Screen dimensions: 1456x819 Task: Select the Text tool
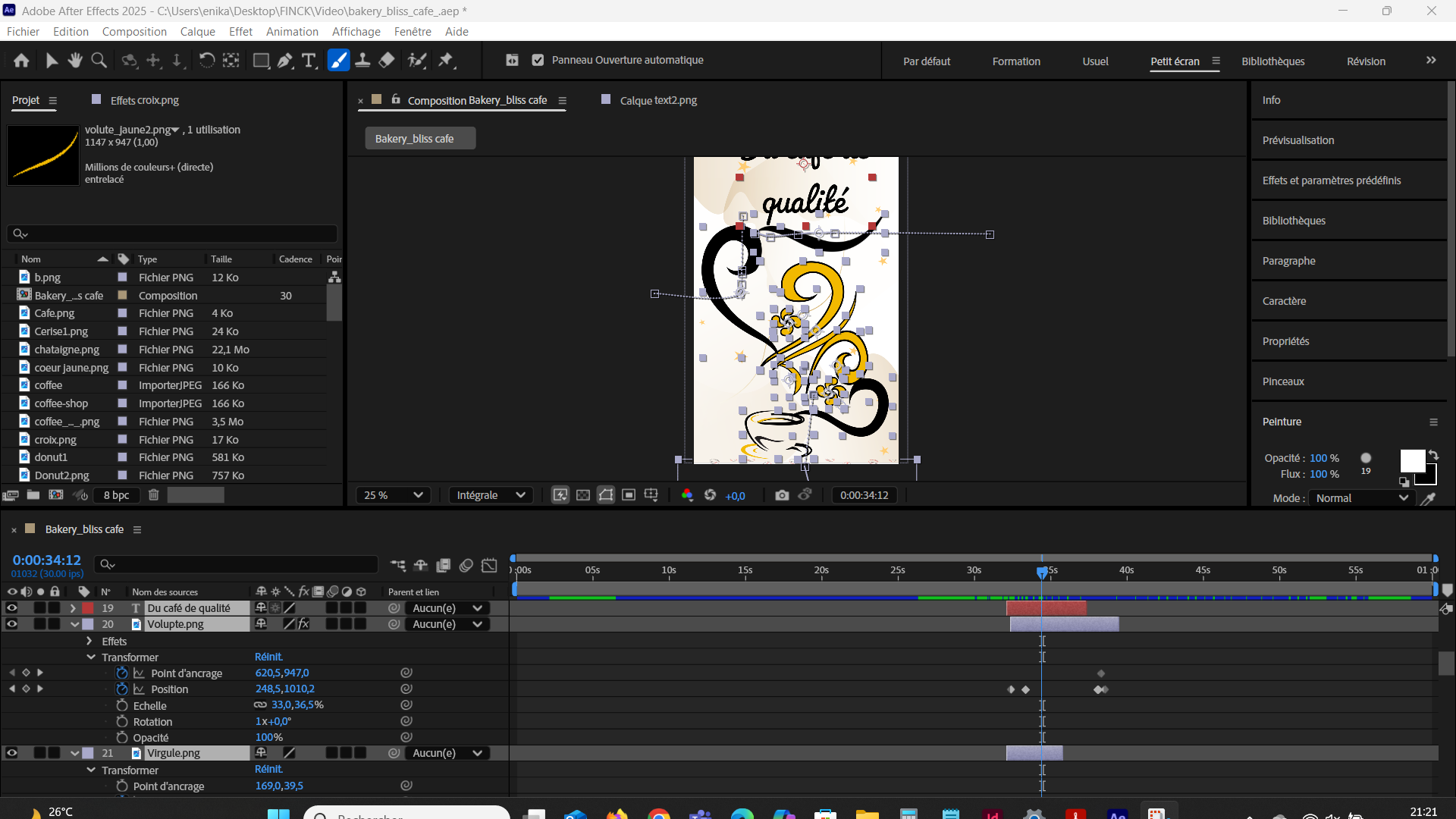tap(309, 61)
